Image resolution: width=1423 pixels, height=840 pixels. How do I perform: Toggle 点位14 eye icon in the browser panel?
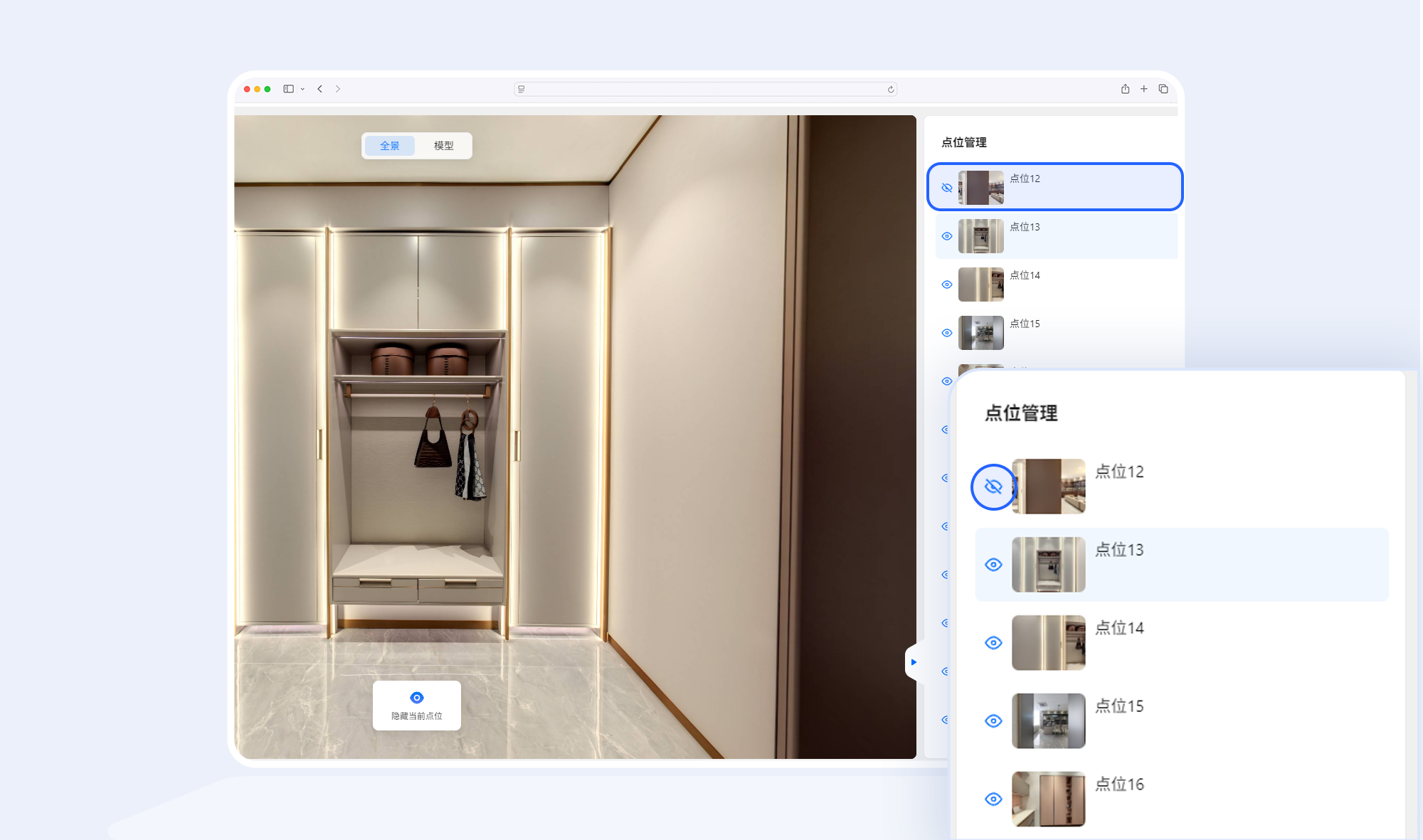(x=947, y=285)
